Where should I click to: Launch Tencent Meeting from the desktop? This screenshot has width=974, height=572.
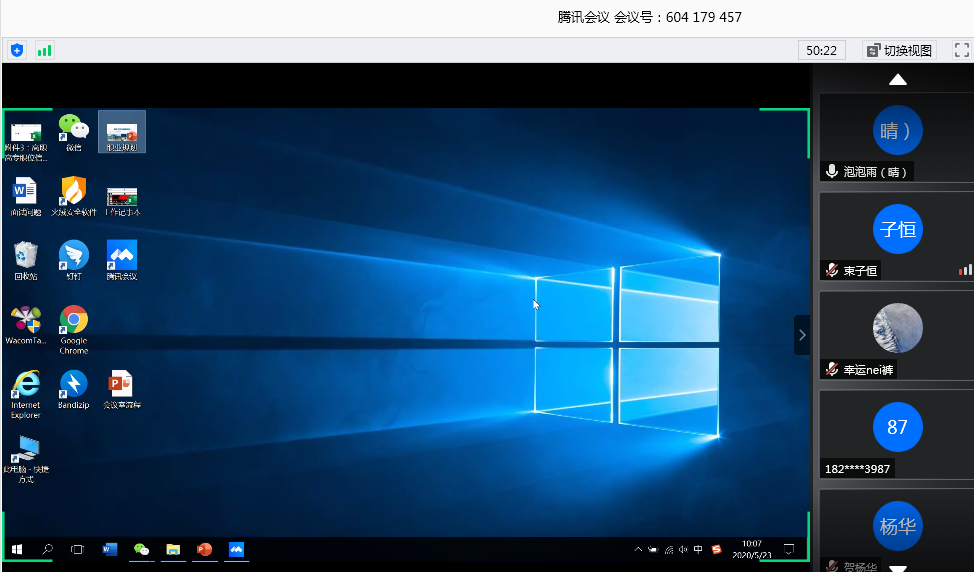(122, 258)
